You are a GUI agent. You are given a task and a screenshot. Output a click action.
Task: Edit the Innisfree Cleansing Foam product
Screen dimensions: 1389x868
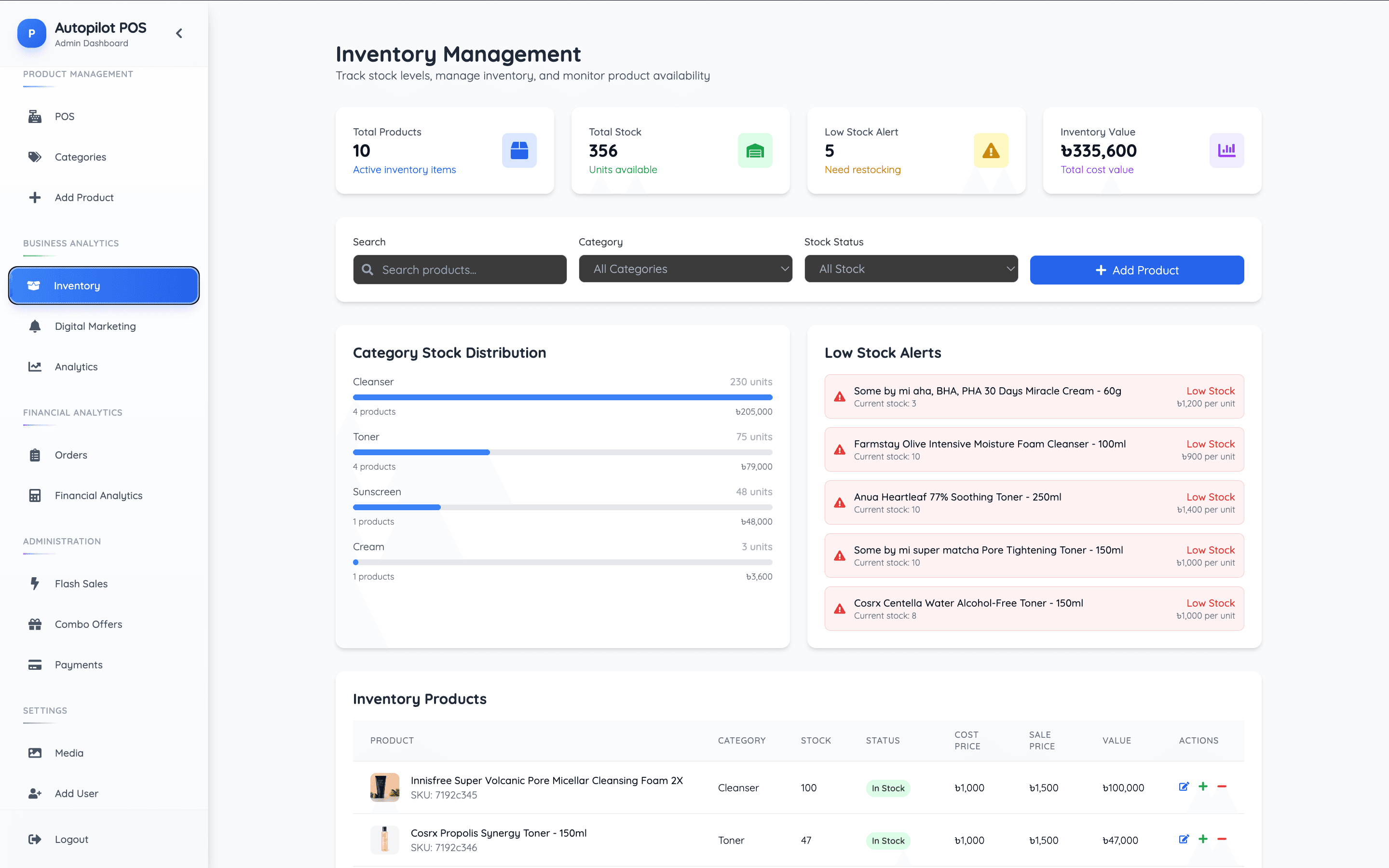coord(1184,787)
